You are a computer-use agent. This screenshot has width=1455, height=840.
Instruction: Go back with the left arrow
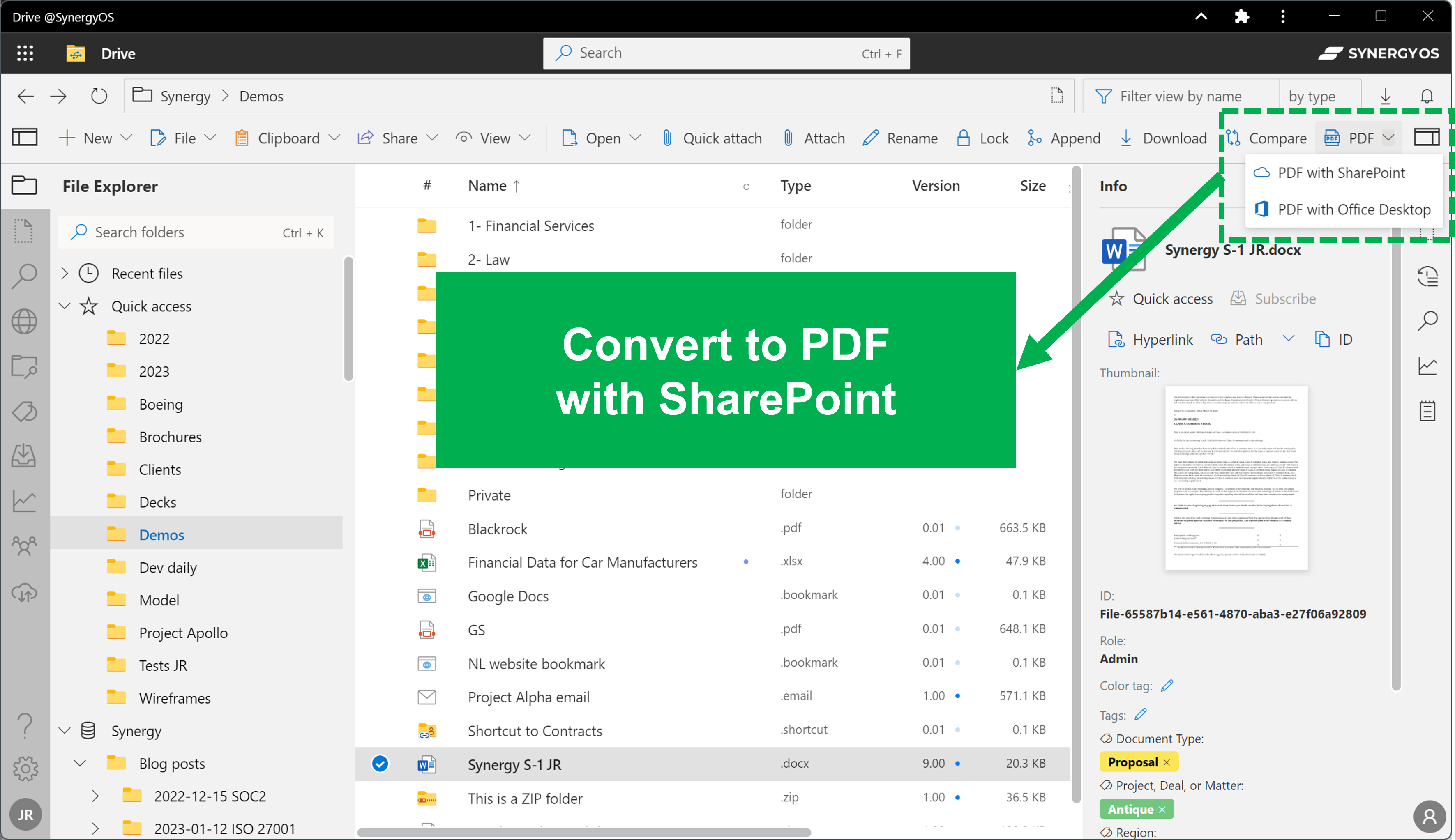tap(26, 97)
